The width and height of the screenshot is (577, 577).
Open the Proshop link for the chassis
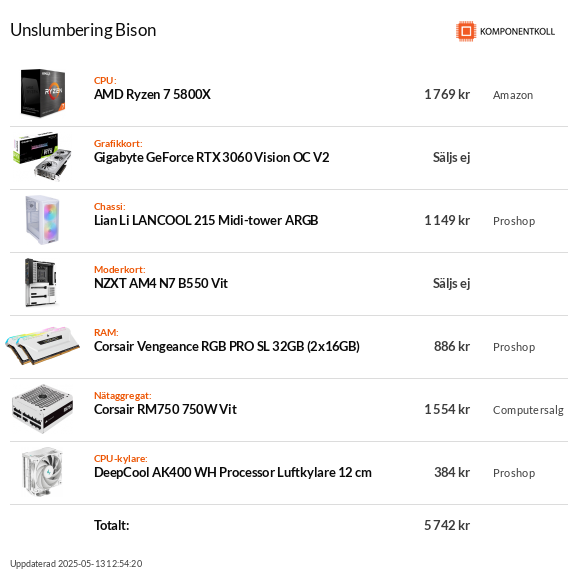pos(514,221)
